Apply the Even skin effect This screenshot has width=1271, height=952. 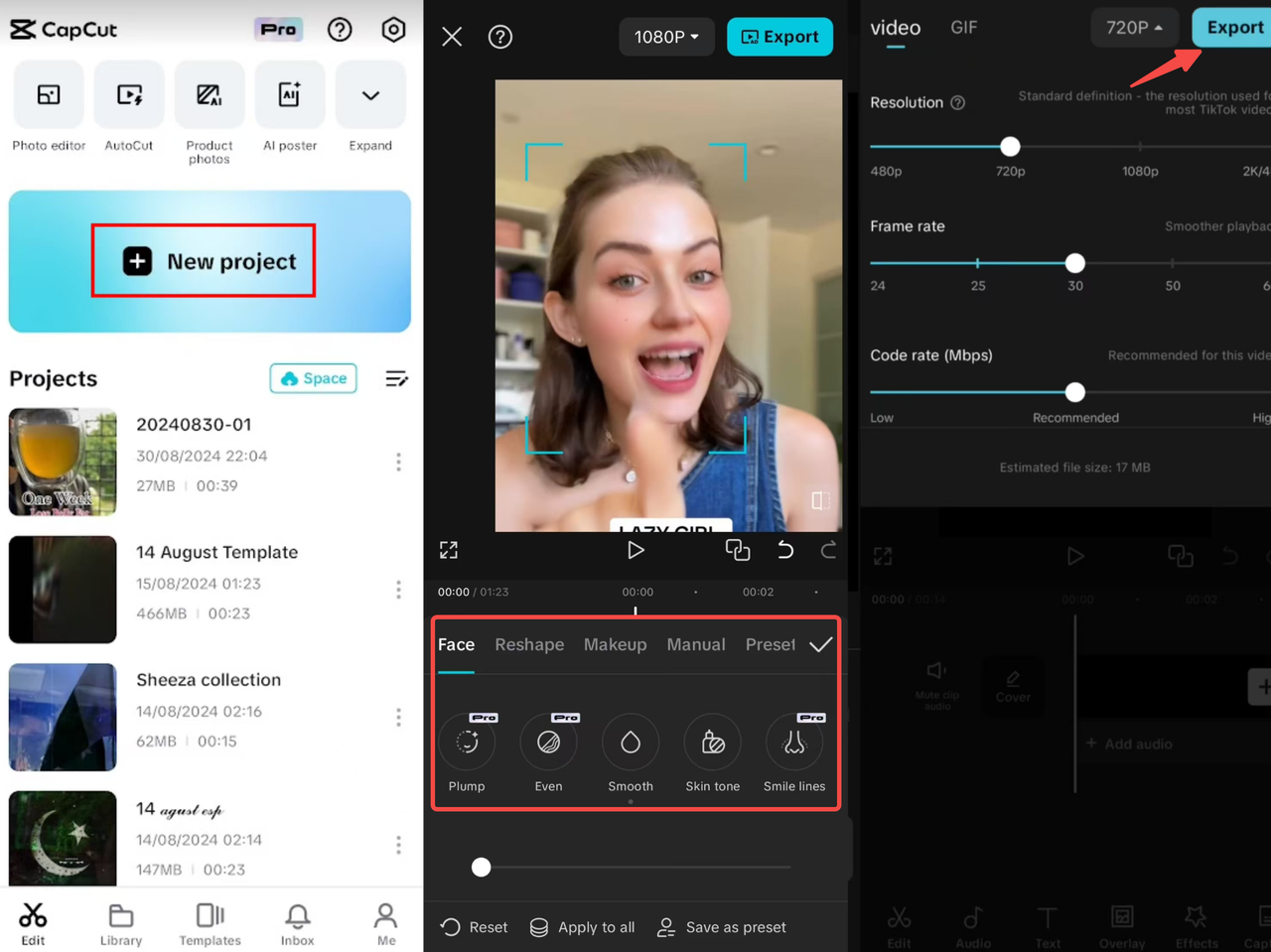pos(548,742)
